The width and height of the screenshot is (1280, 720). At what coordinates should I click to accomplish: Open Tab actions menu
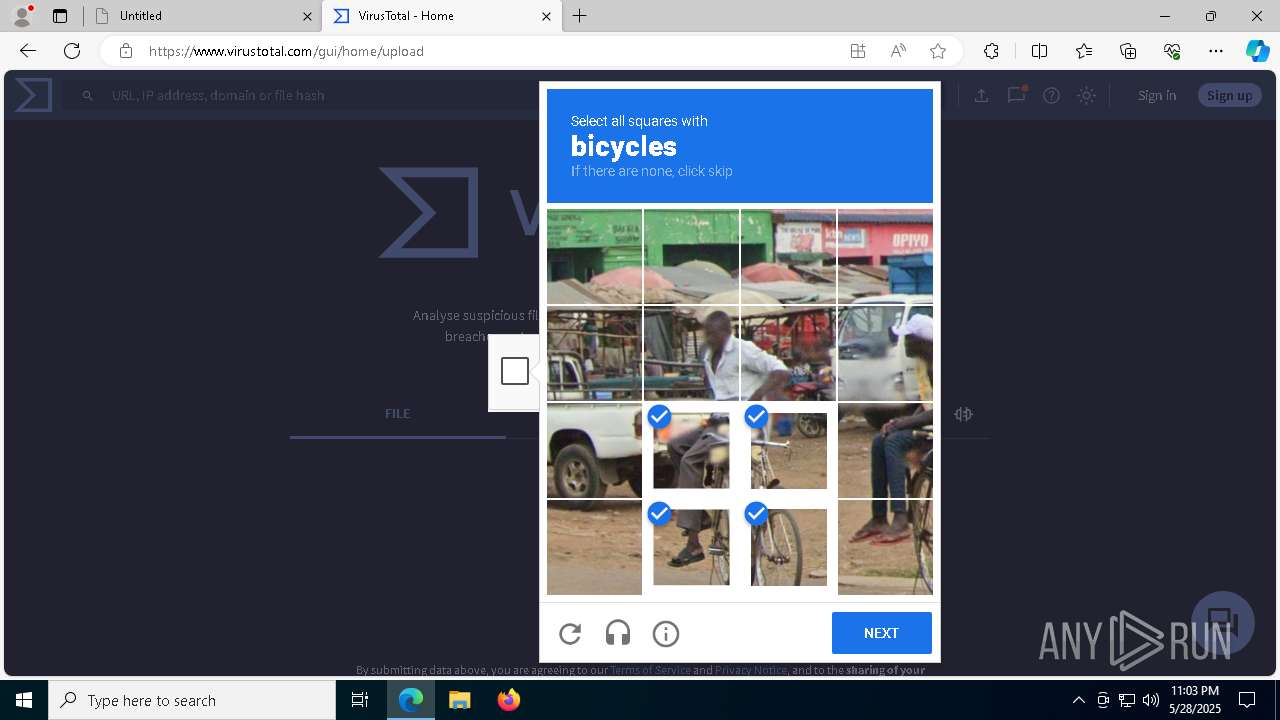point(60,16)
